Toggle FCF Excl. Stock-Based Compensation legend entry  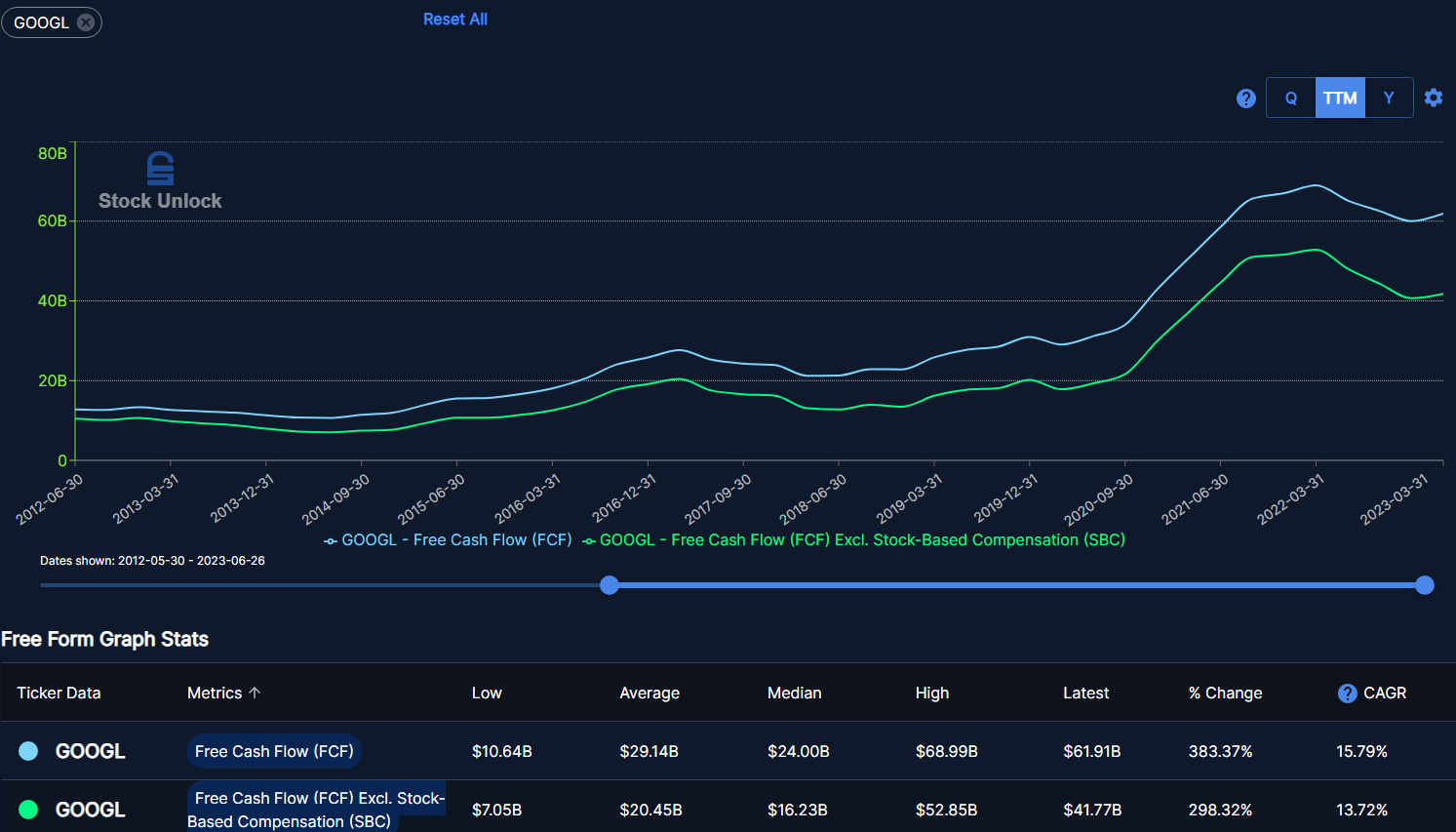click(853, 539)
